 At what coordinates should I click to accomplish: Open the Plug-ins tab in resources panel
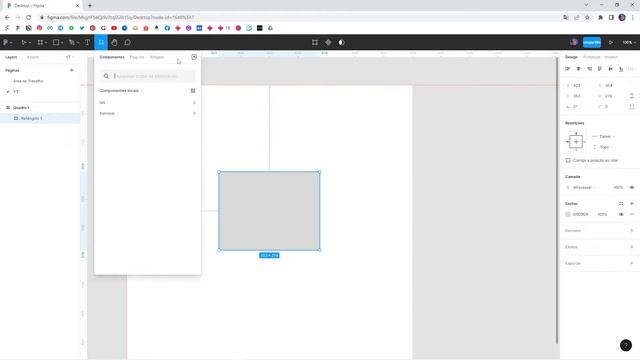click(x=137, y=57)
